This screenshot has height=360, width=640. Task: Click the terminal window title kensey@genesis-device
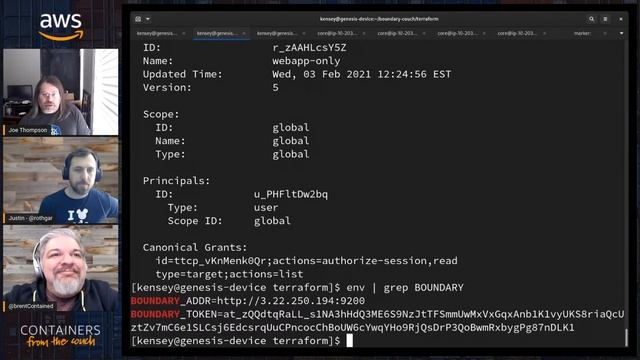coord(379,19)
